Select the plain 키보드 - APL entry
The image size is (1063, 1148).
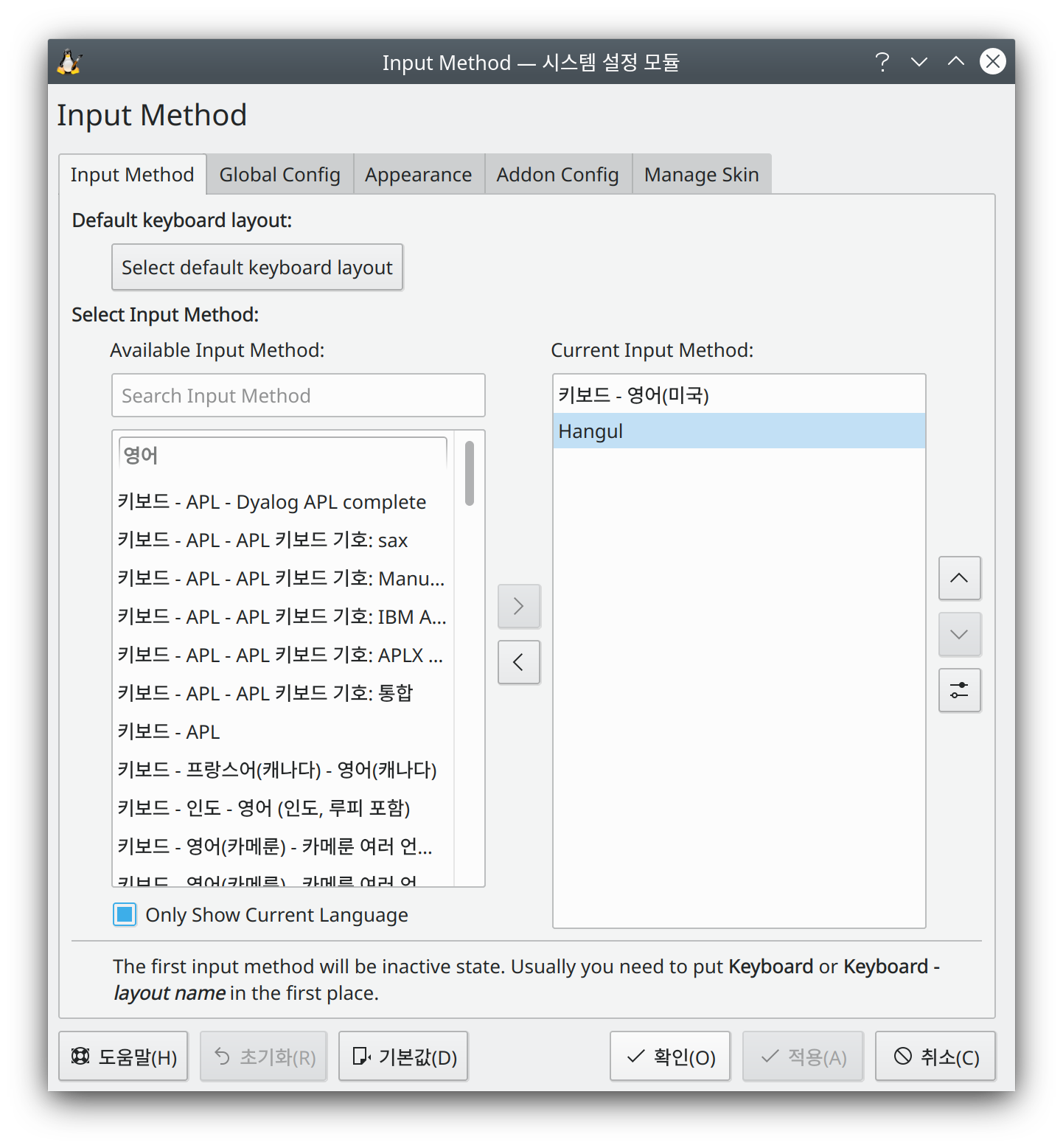pos(283,732)
